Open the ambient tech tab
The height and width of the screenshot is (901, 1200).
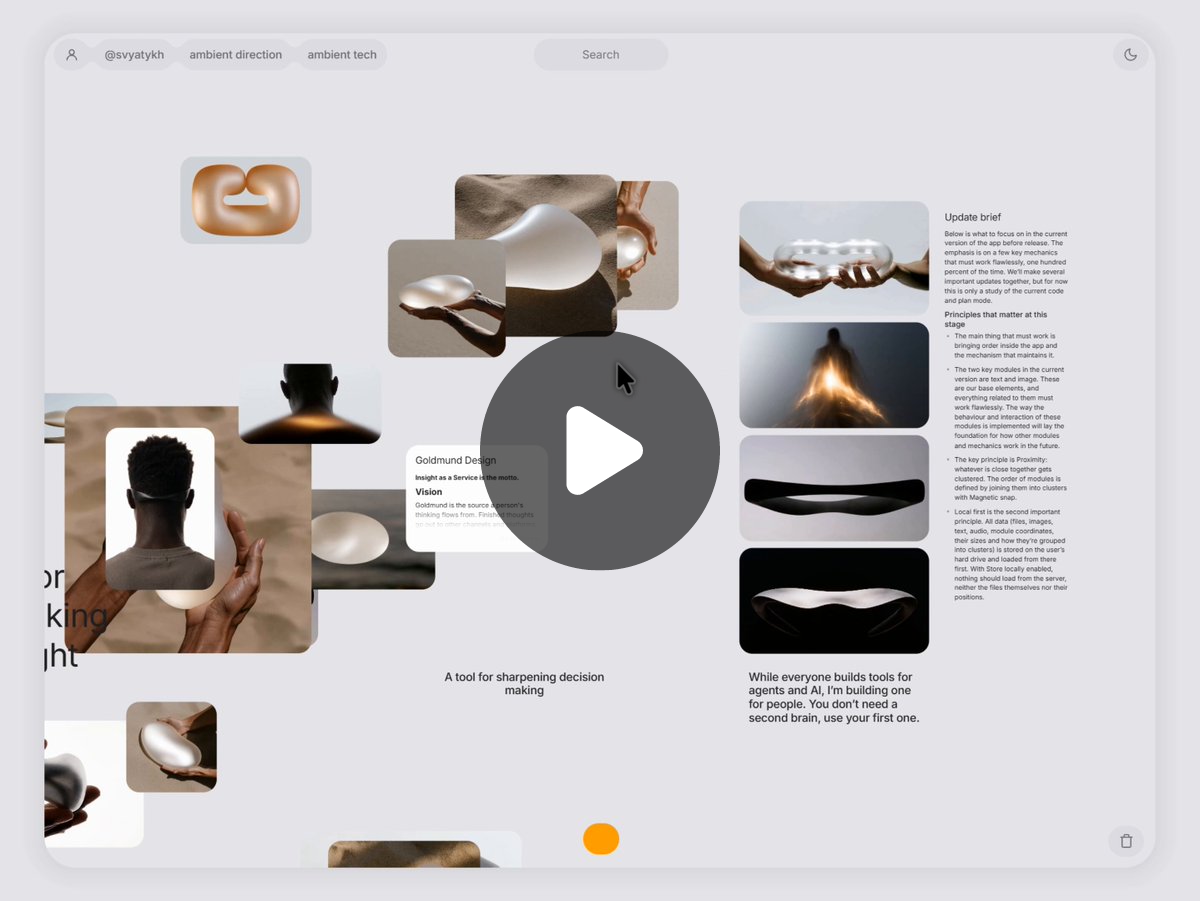click(342, 55)
